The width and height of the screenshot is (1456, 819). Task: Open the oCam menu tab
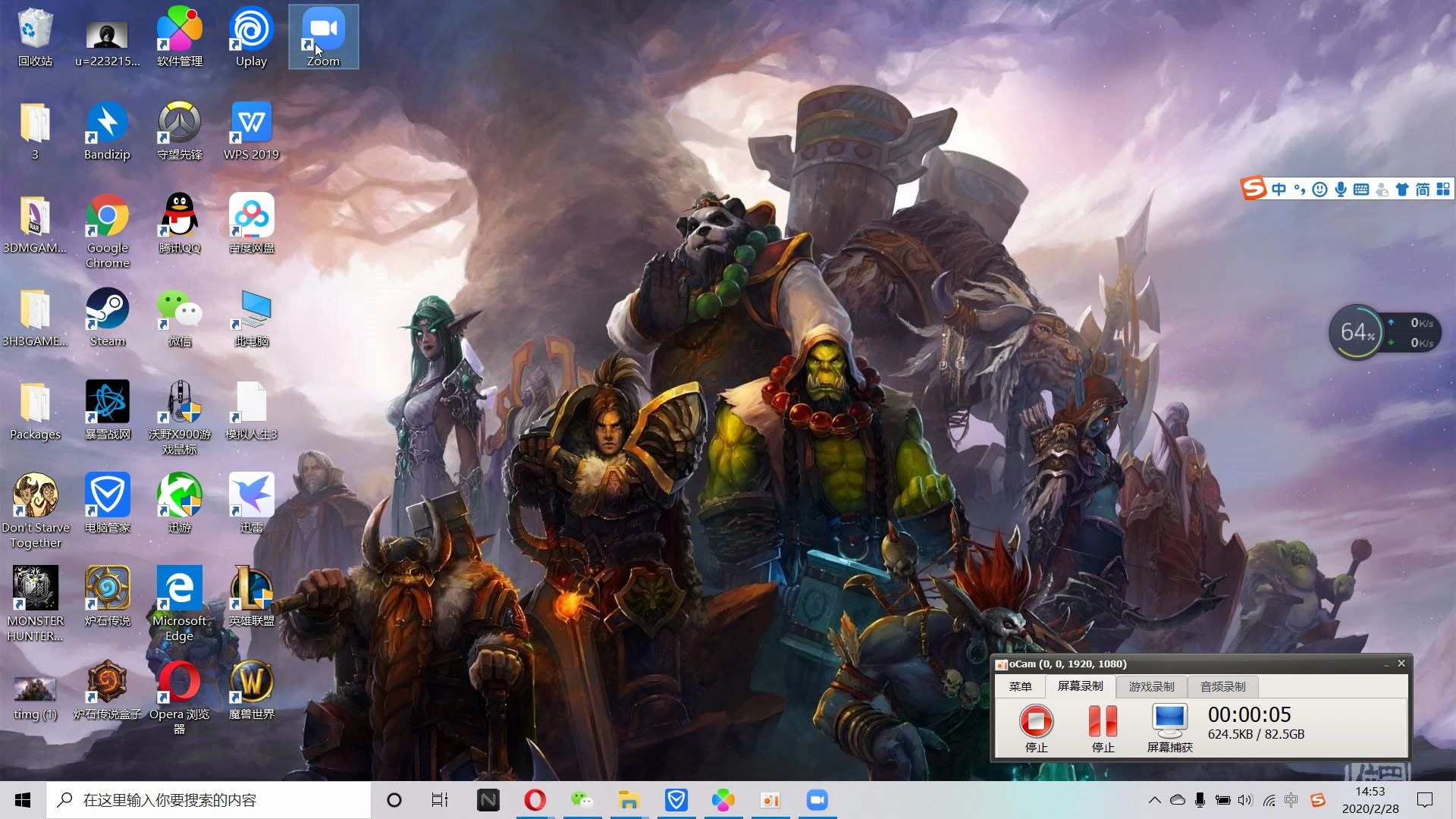(1020, 686)
